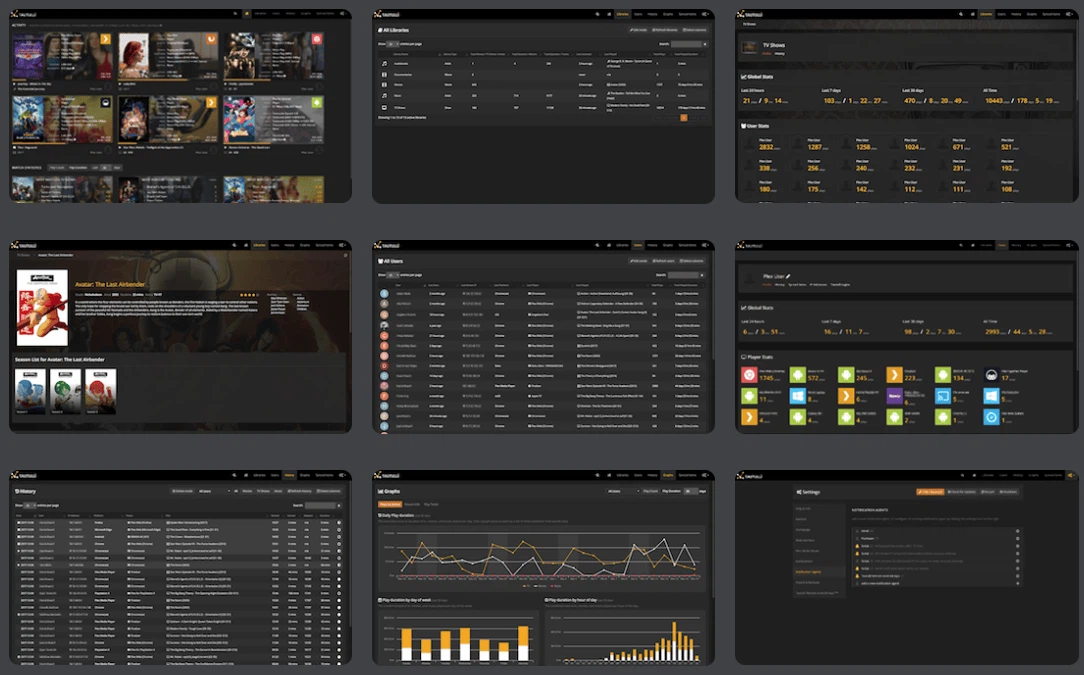Click the search field in All Libraries
Image resolution: width=1084 pixels, height=675 pixels.
tap(686, 44)
